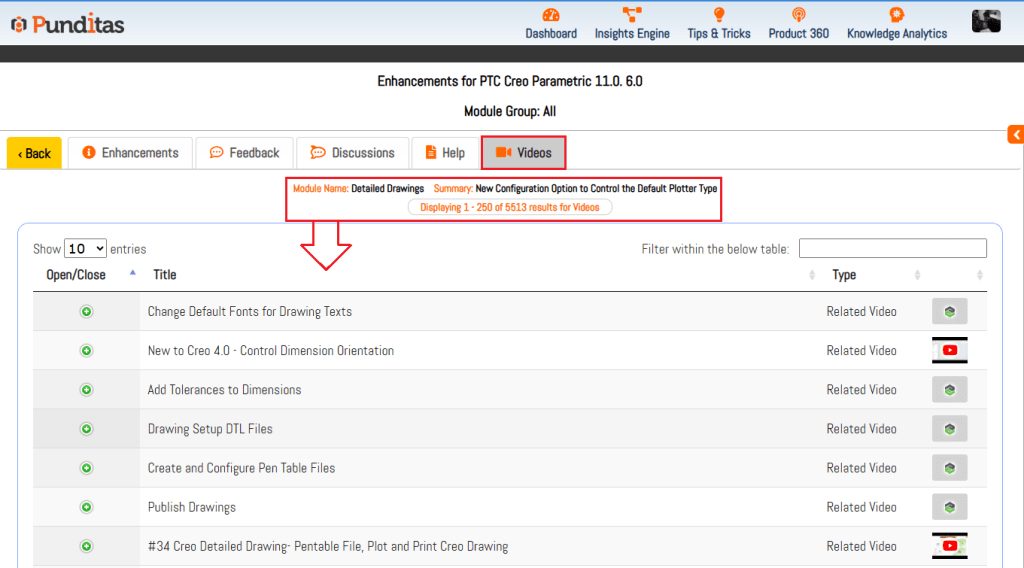The height and width of the screenshot is (568, 1024).
Task: Switch to the Discussions tab
Action: click(x=352, y=153)
